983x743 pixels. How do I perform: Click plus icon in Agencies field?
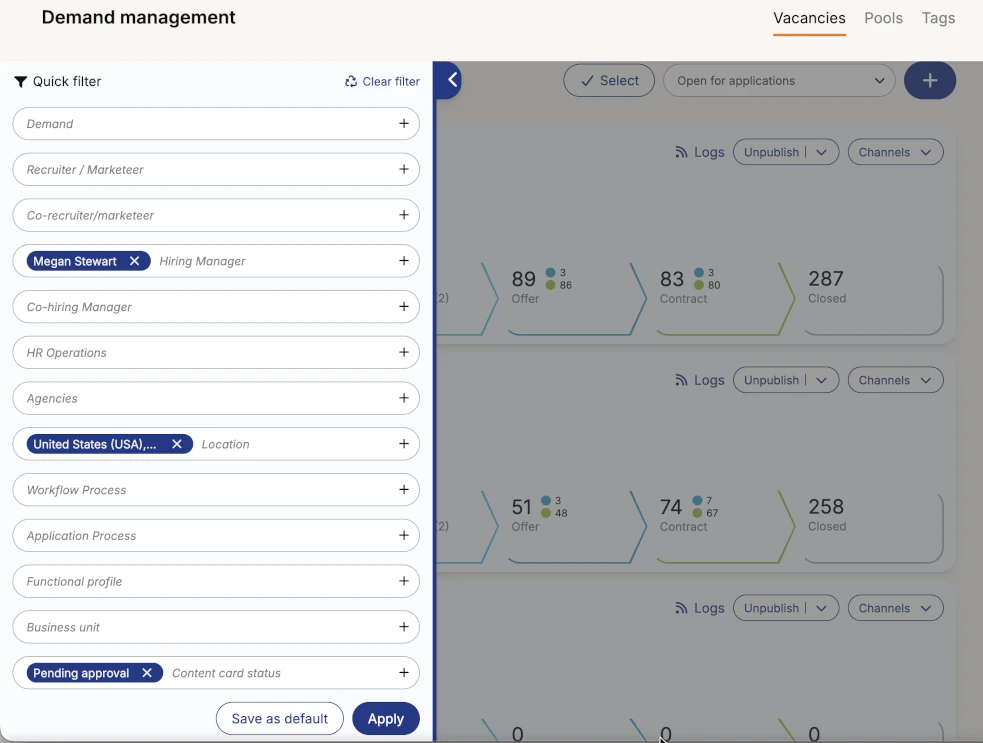click(x=404, y=398)
